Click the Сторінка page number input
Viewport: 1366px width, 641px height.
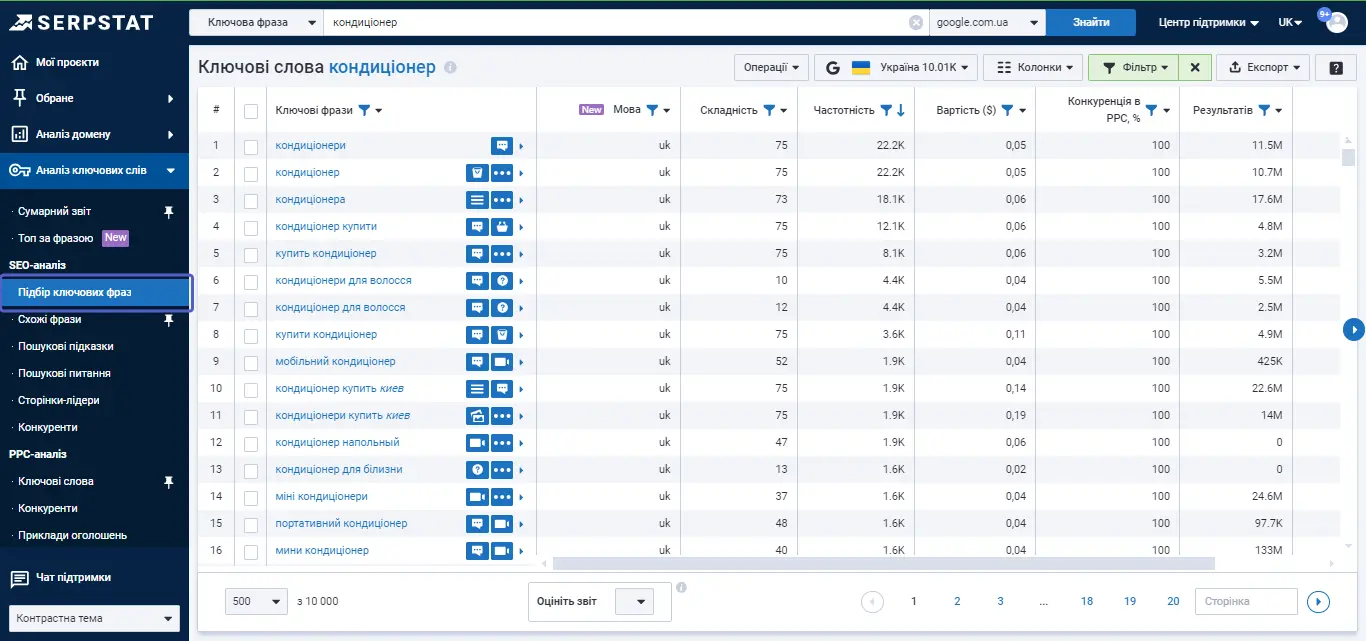click(1246, 601)
